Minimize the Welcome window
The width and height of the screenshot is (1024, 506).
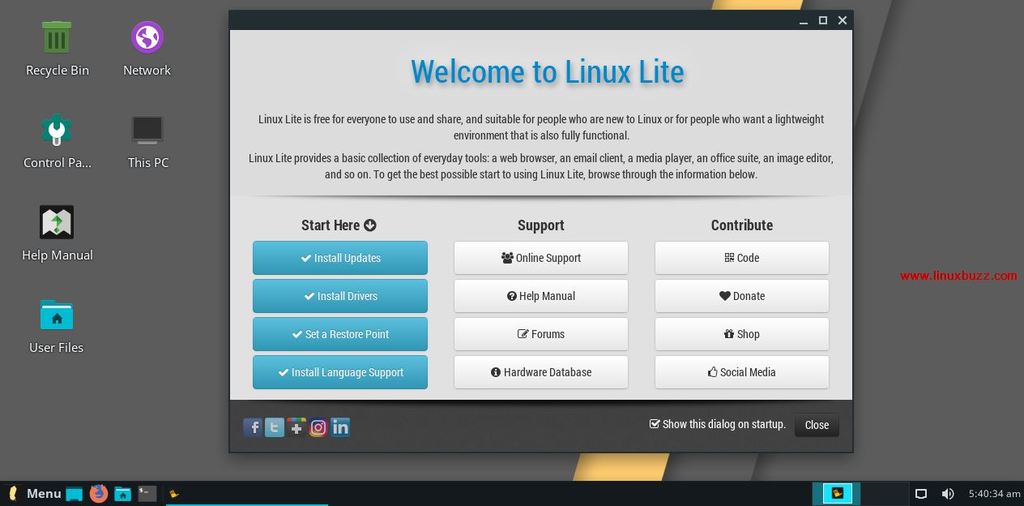(x=804, y=21)
